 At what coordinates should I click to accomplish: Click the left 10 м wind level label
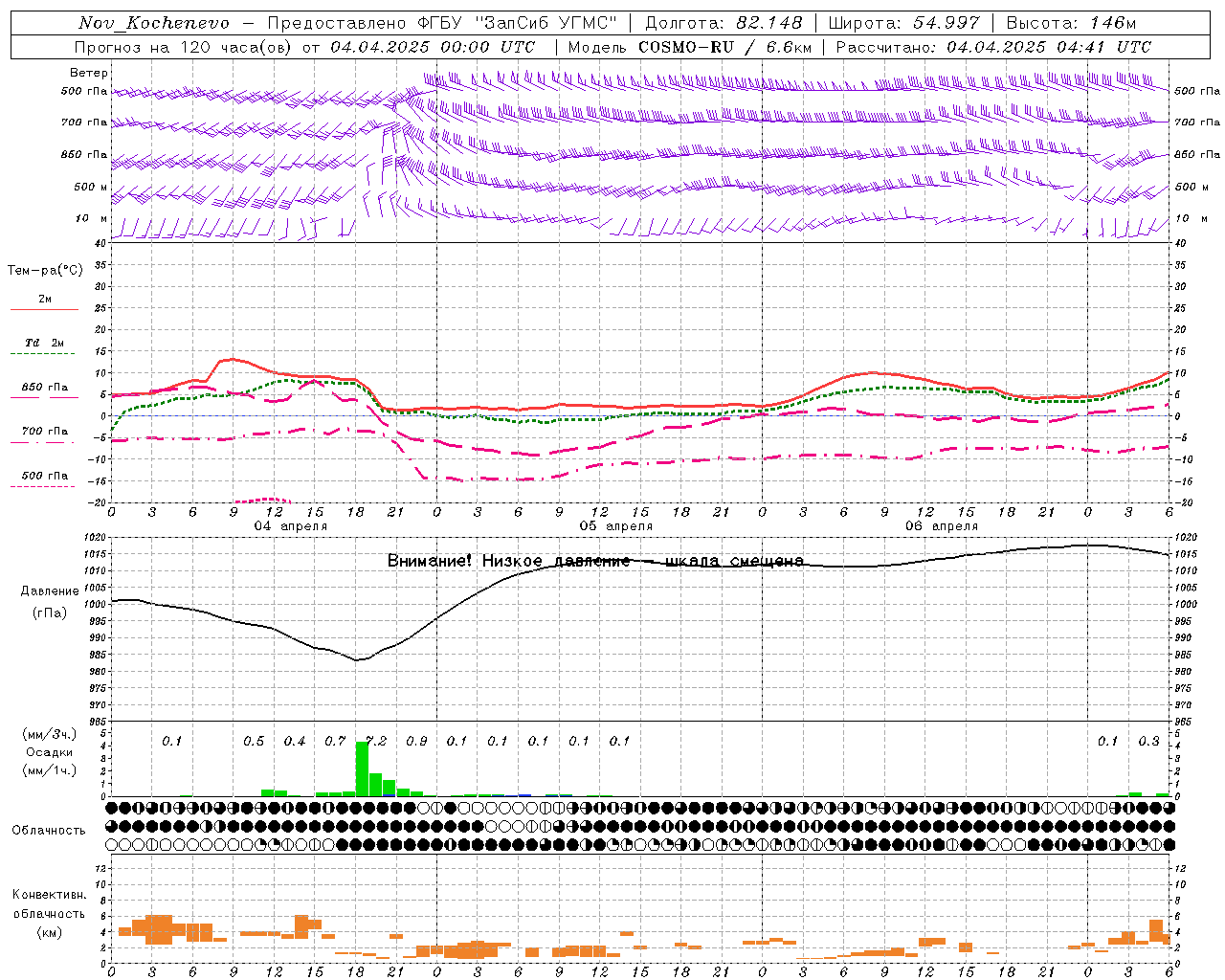click(x=92, y=218)
